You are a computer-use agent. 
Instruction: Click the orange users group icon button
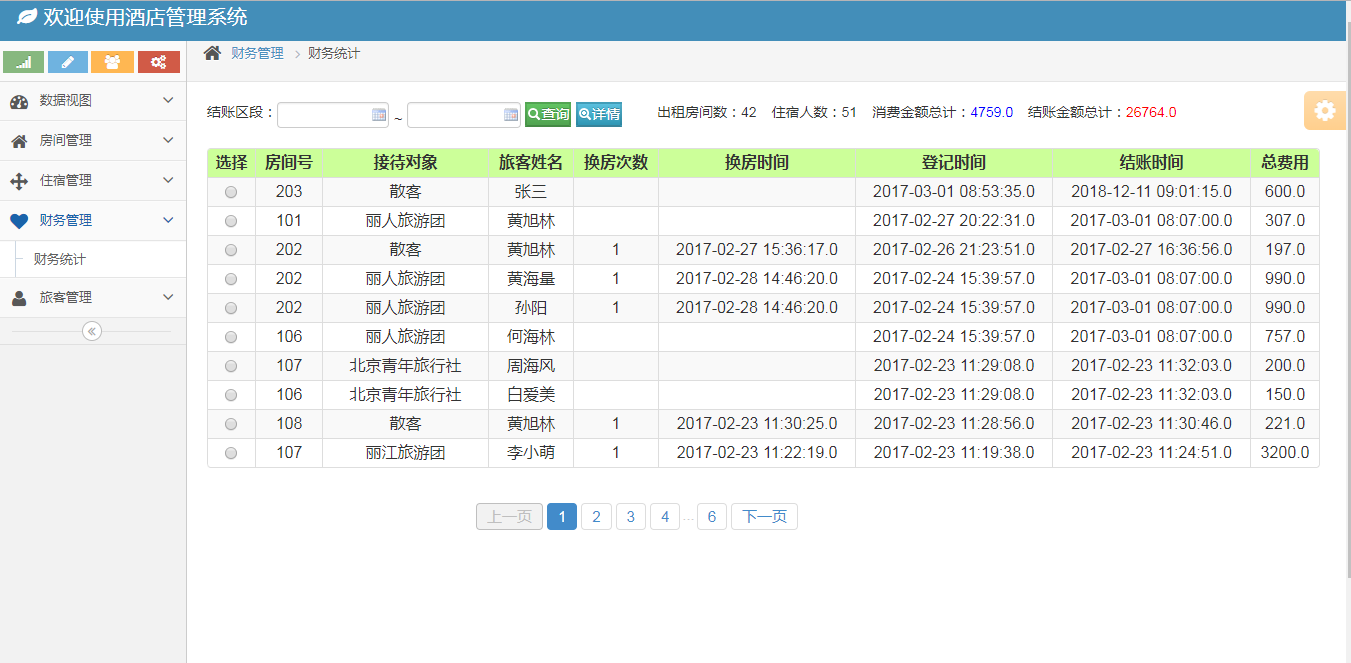[x=112, y=62]
